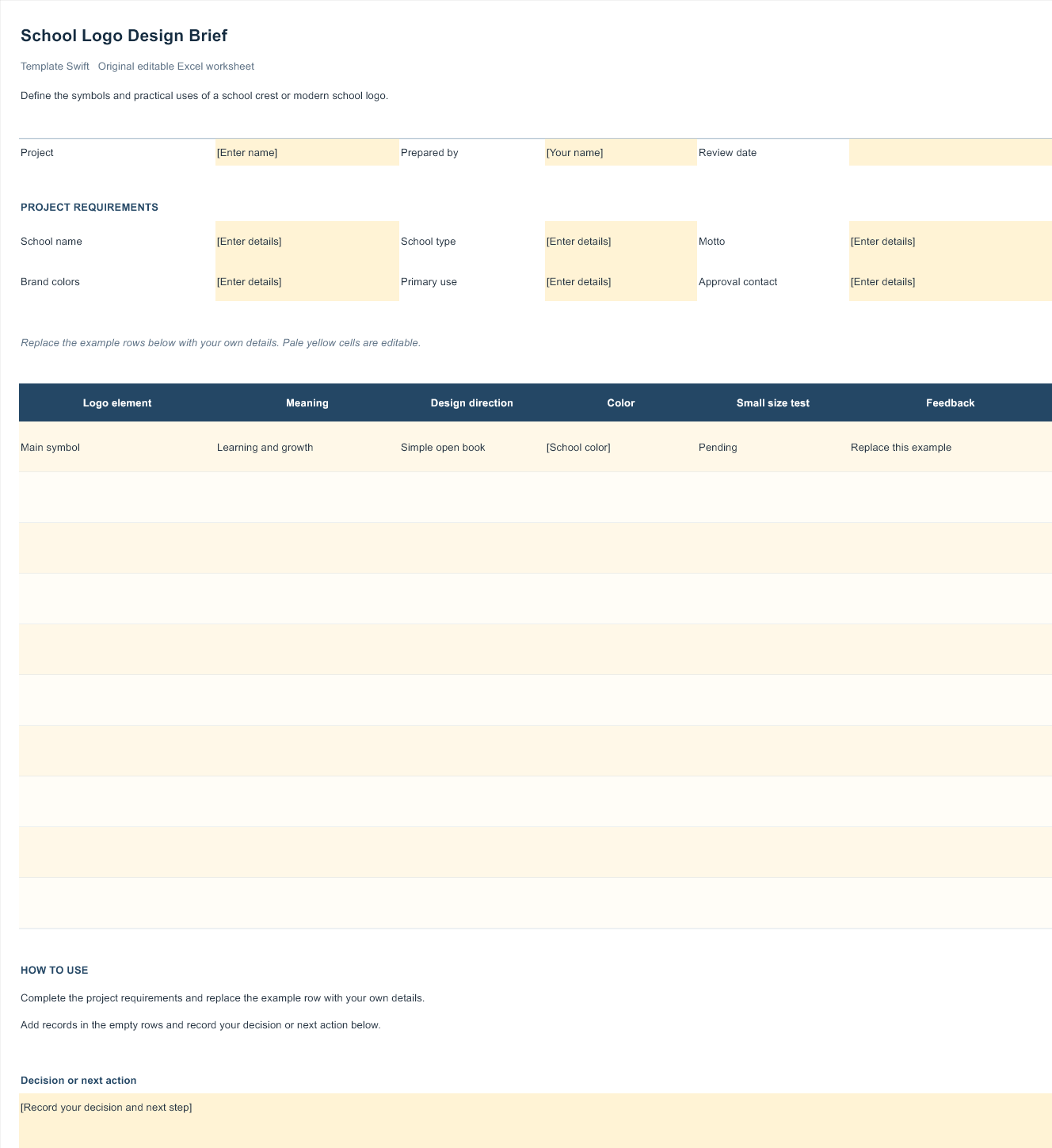Screen dimensions: 1052x1148
Task: Click the 'Pending' status cell
Action: coord(773,448)
